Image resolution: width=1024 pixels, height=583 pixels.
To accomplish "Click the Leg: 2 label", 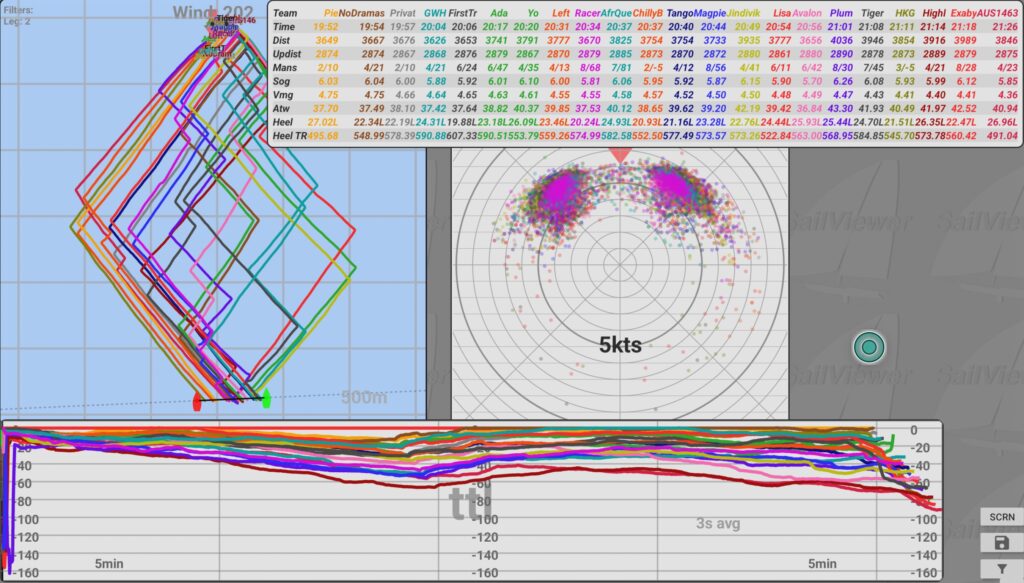I will 17,22.
